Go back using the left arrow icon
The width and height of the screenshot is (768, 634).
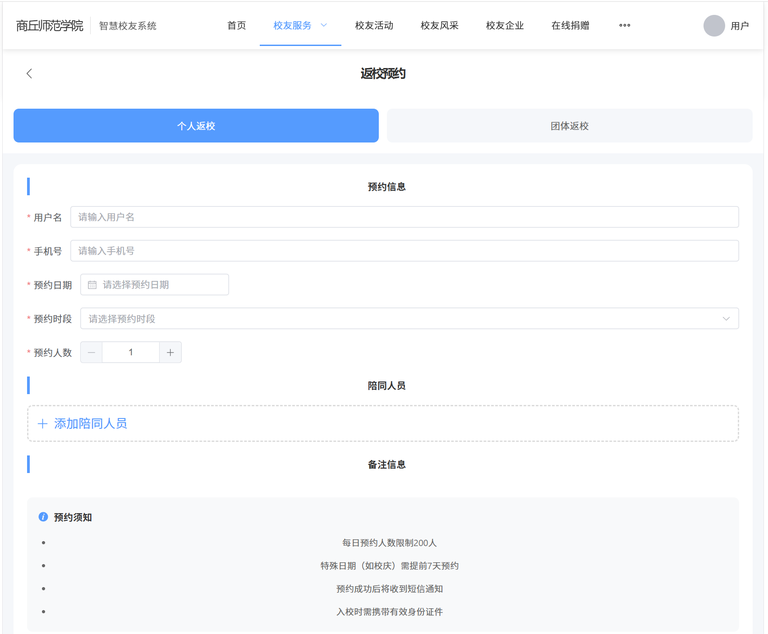point(29,73)
